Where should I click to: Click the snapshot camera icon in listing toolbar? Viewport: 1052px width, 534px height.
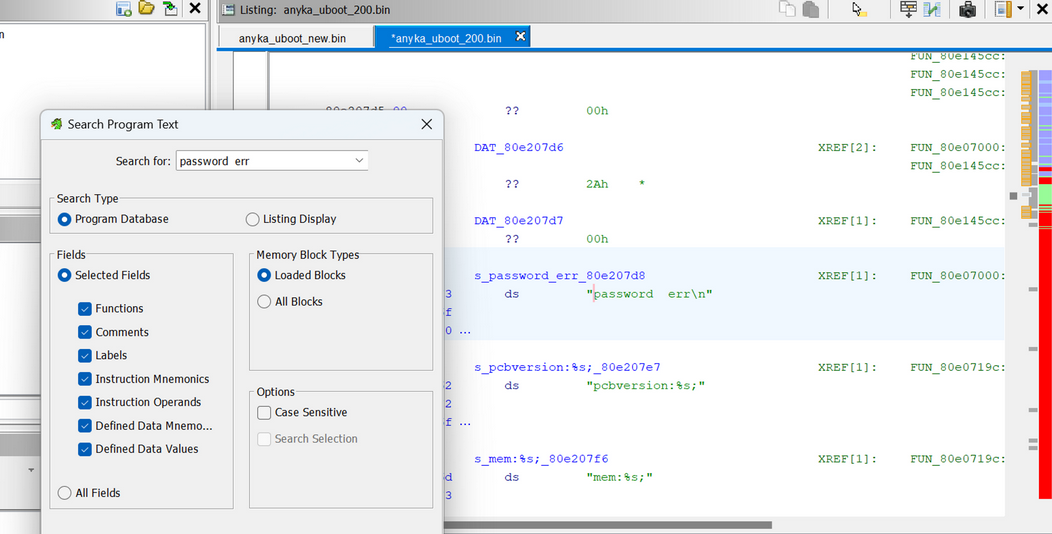point(967,10)
